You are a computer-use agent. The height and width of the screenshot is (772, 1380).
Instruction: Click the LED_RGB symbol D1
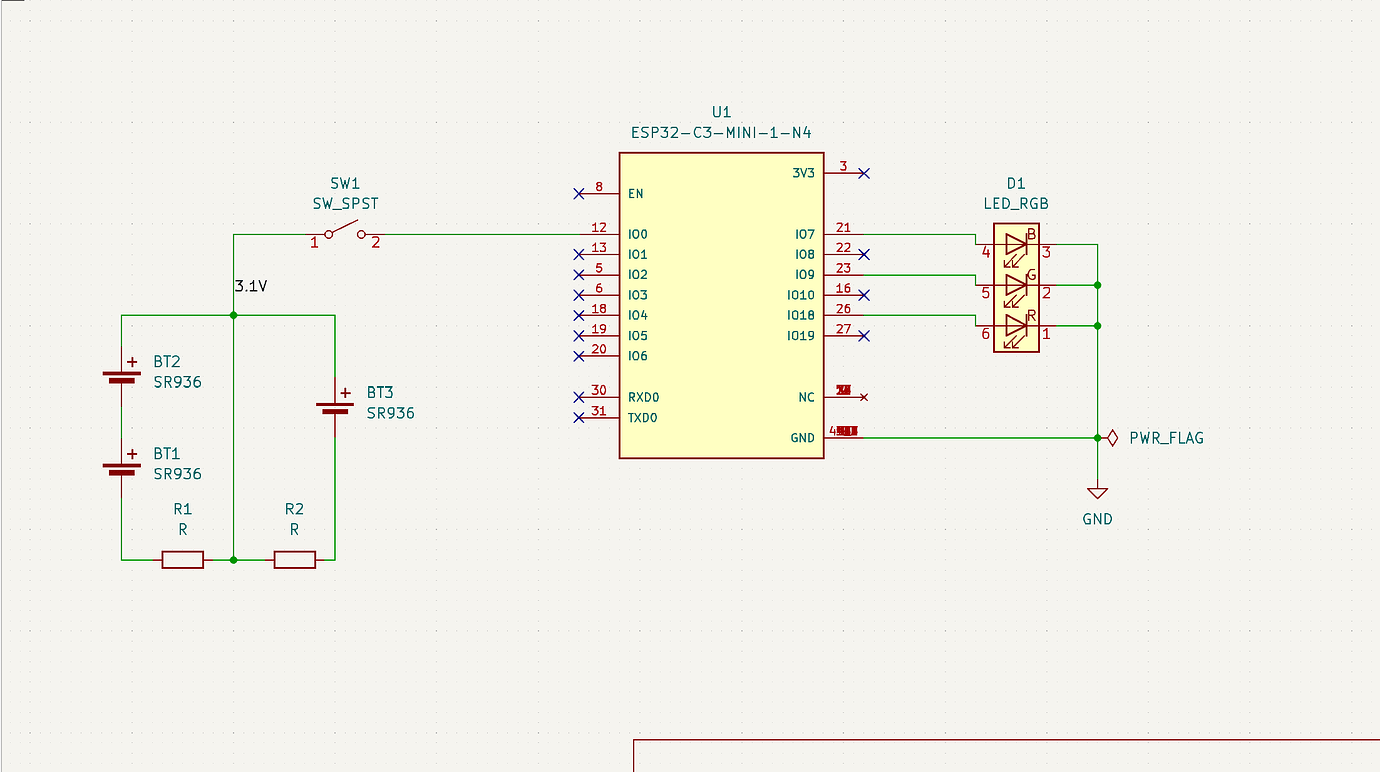(x=1015, y=285)
